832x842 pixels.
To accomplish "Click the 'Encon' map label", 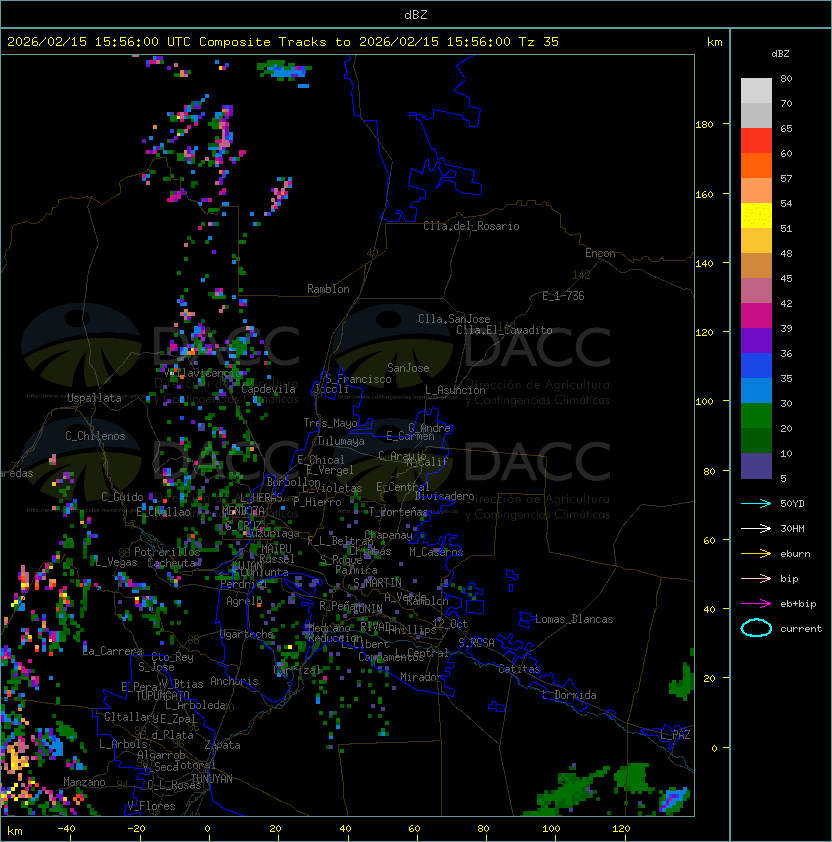I will (600, 253).
